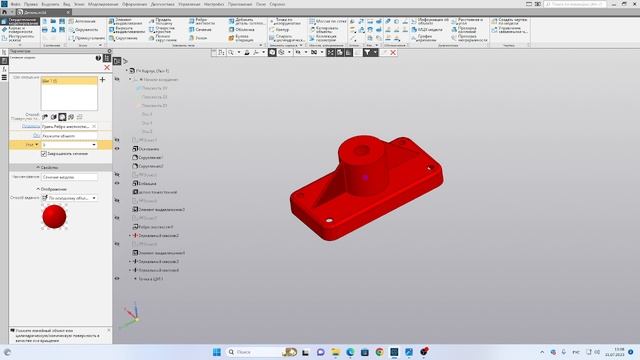640x360 pixels.
Task: Activate Вырезать выдавливанием tool
Action: coord(127,29)
